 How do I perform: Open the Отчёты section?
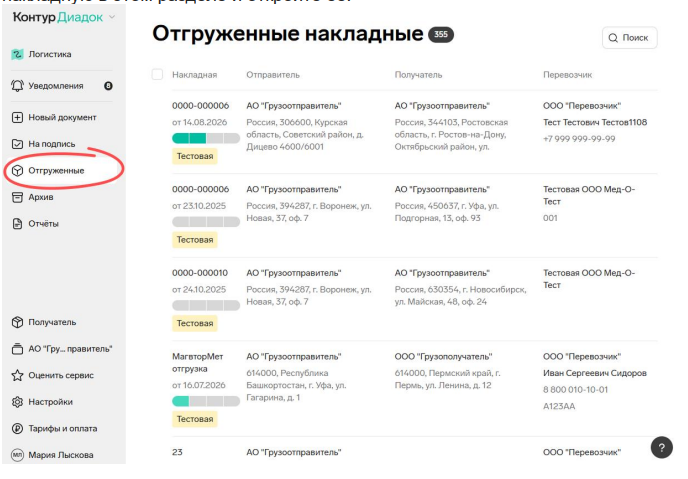43,224
